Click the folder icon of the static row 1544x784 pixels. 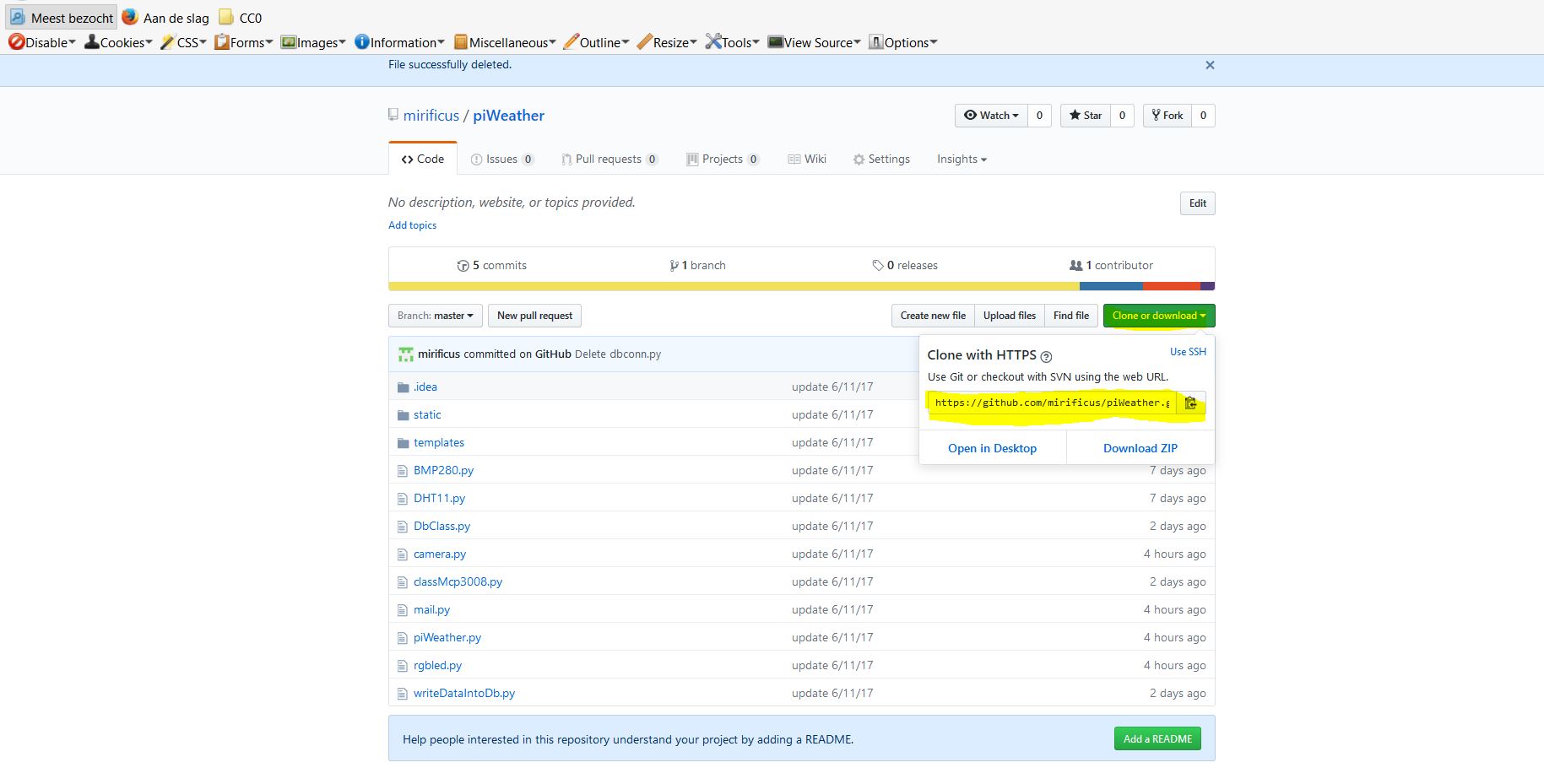pos(403,415)
